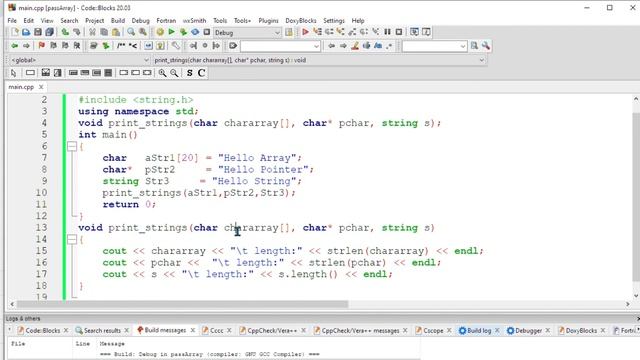The width and height of the screenshot is (640, 360).
Task: Click the Message column header
Action: click(112, 344)
